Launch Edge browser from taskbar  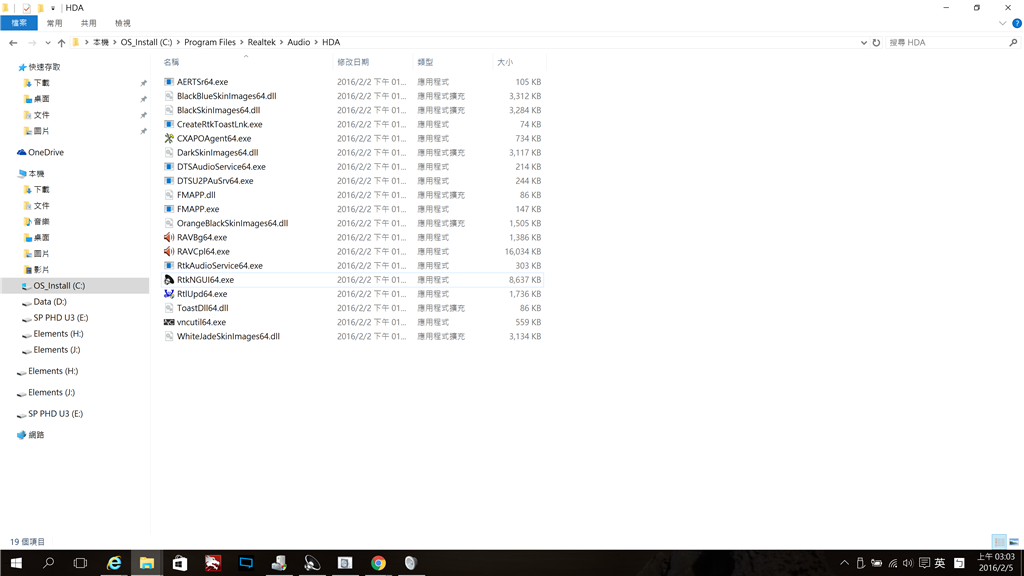(114, 563)
